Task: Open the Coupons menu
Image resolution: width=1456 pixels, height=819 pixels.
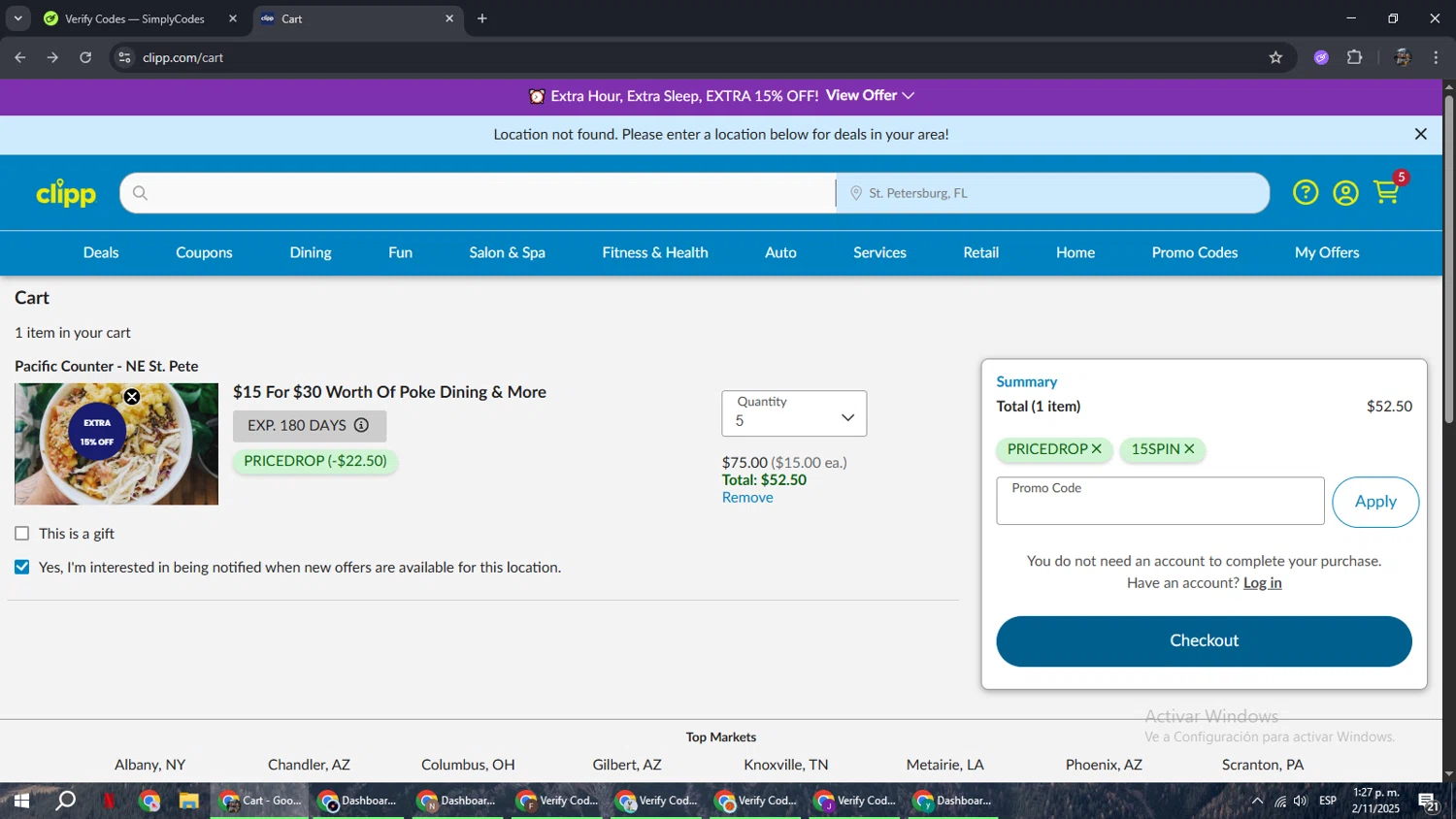Action: click(x=204, y=252)
